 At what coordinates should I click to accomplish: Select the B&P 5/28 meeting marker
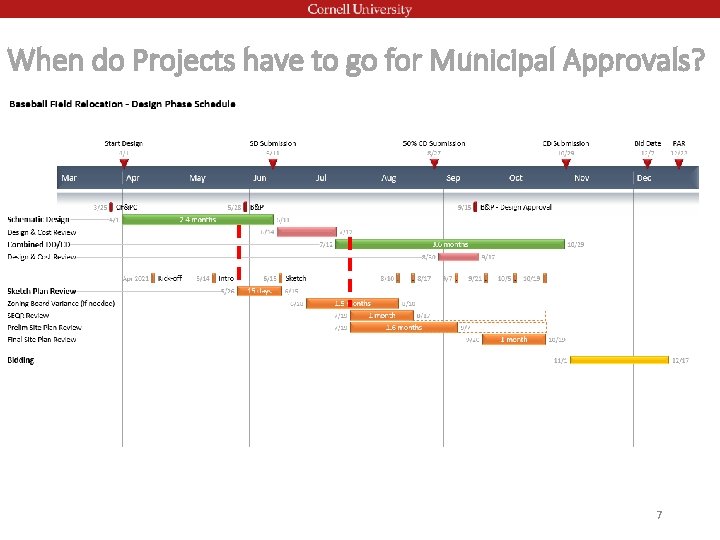pyautogui.click(x=245, y=207)
